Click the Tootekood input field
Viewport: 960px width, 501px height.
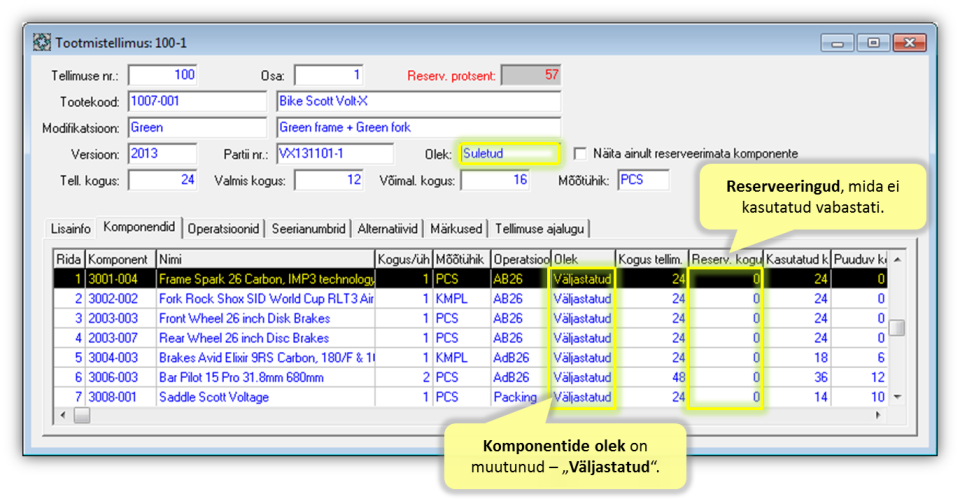tap(196, 102)
